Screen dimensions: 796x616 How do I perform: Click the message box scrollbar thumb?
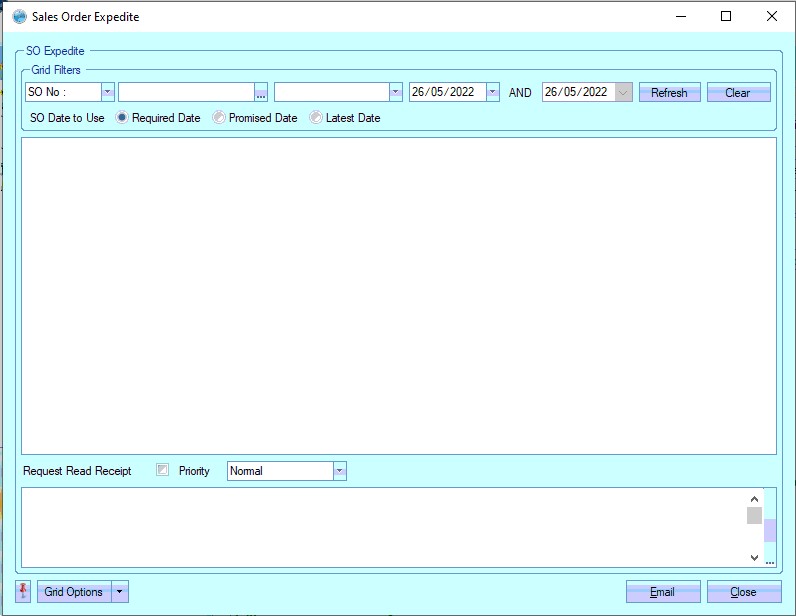pos(754,515)
